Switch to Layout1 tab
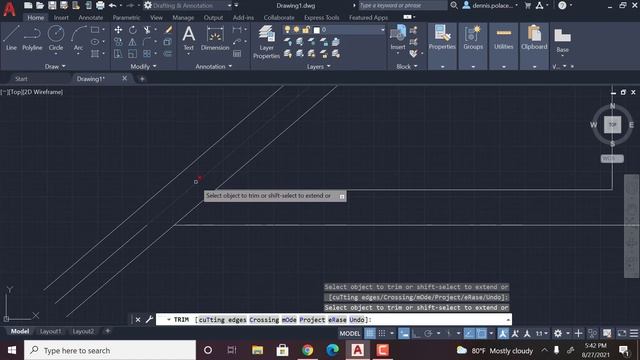This screenshot has height=360, width=640. (51, 331)
